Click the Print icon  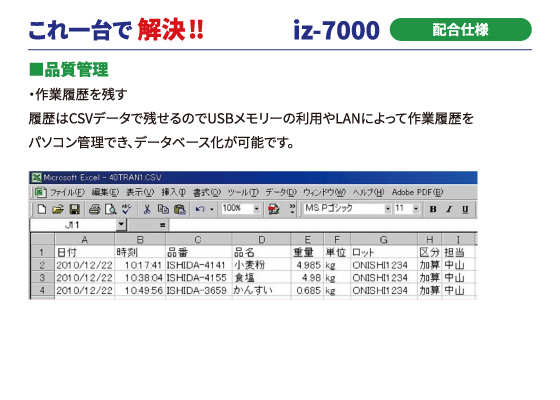click(95, 209)
